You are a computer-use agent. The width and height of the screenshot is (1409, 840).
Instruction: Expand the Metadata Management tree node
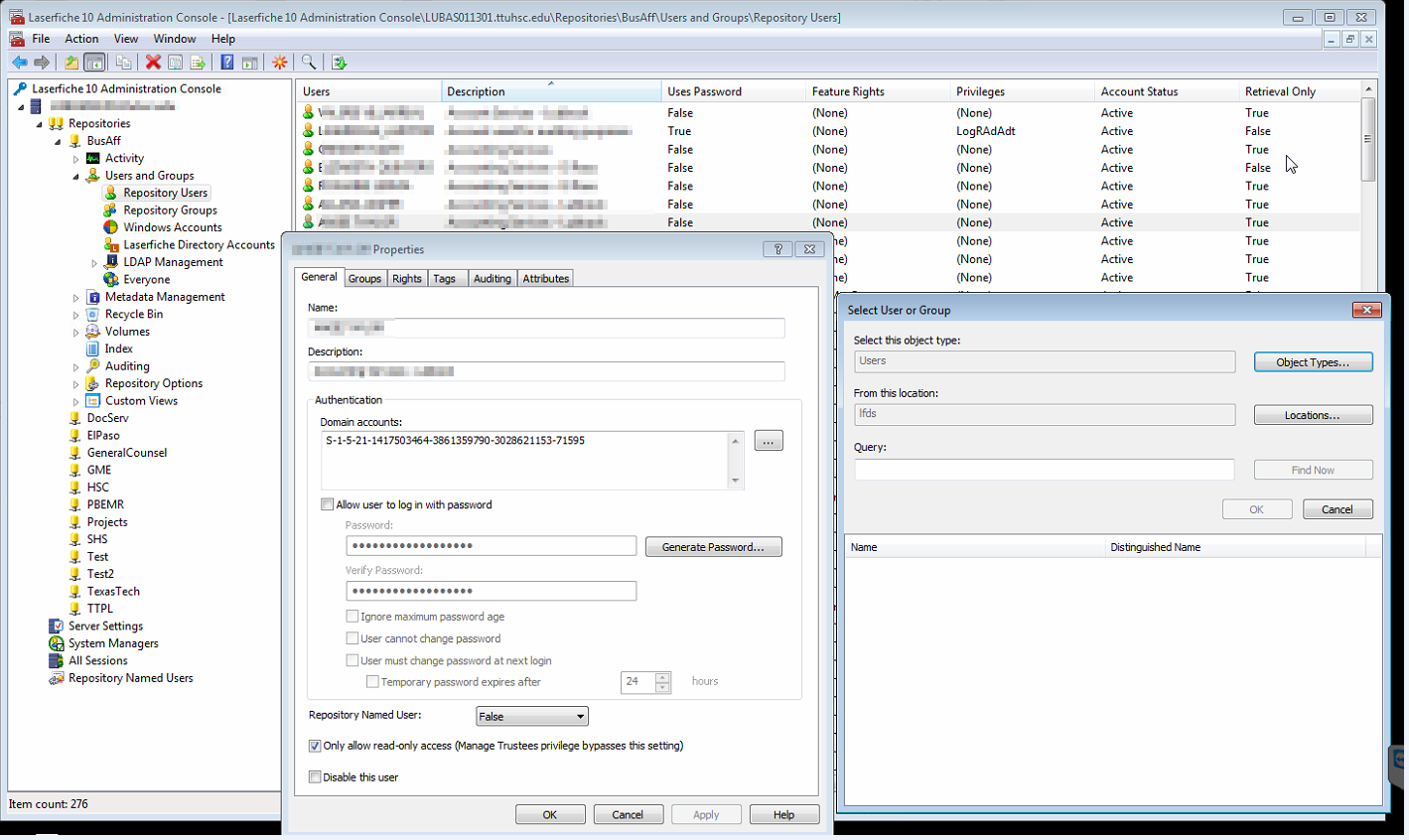click(x=75, y=297)
